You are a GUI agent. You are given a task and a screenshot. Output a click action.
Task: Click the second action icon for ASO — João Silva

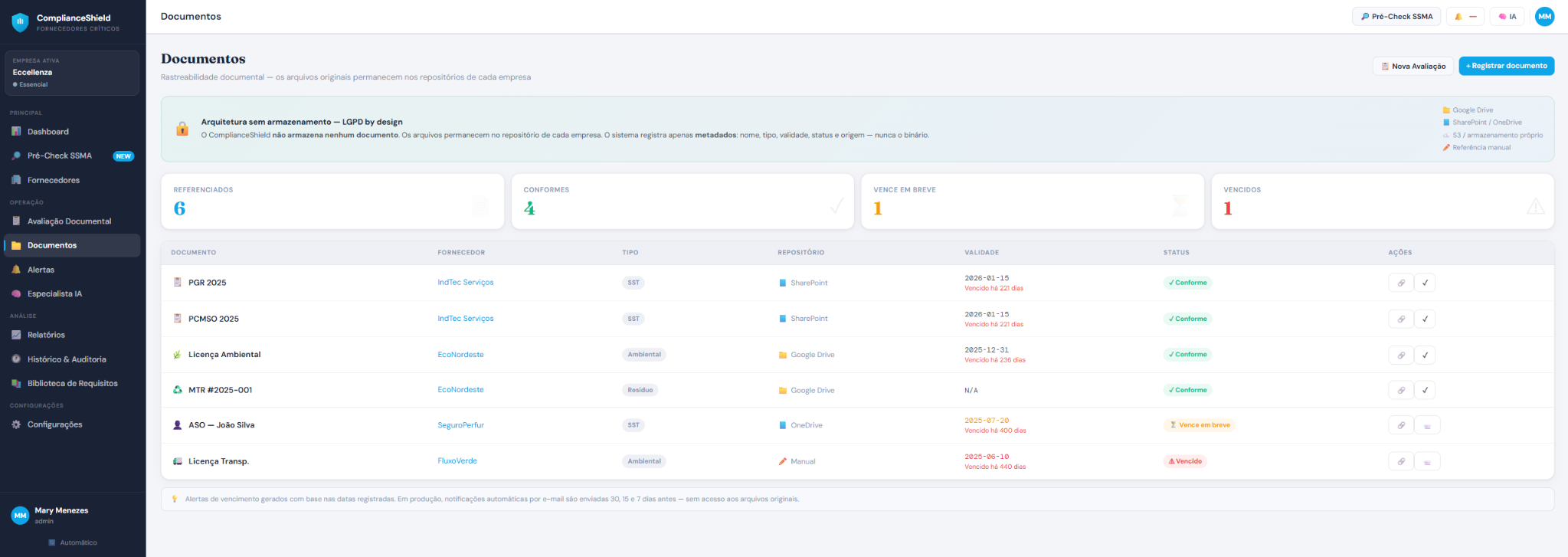1427,425
